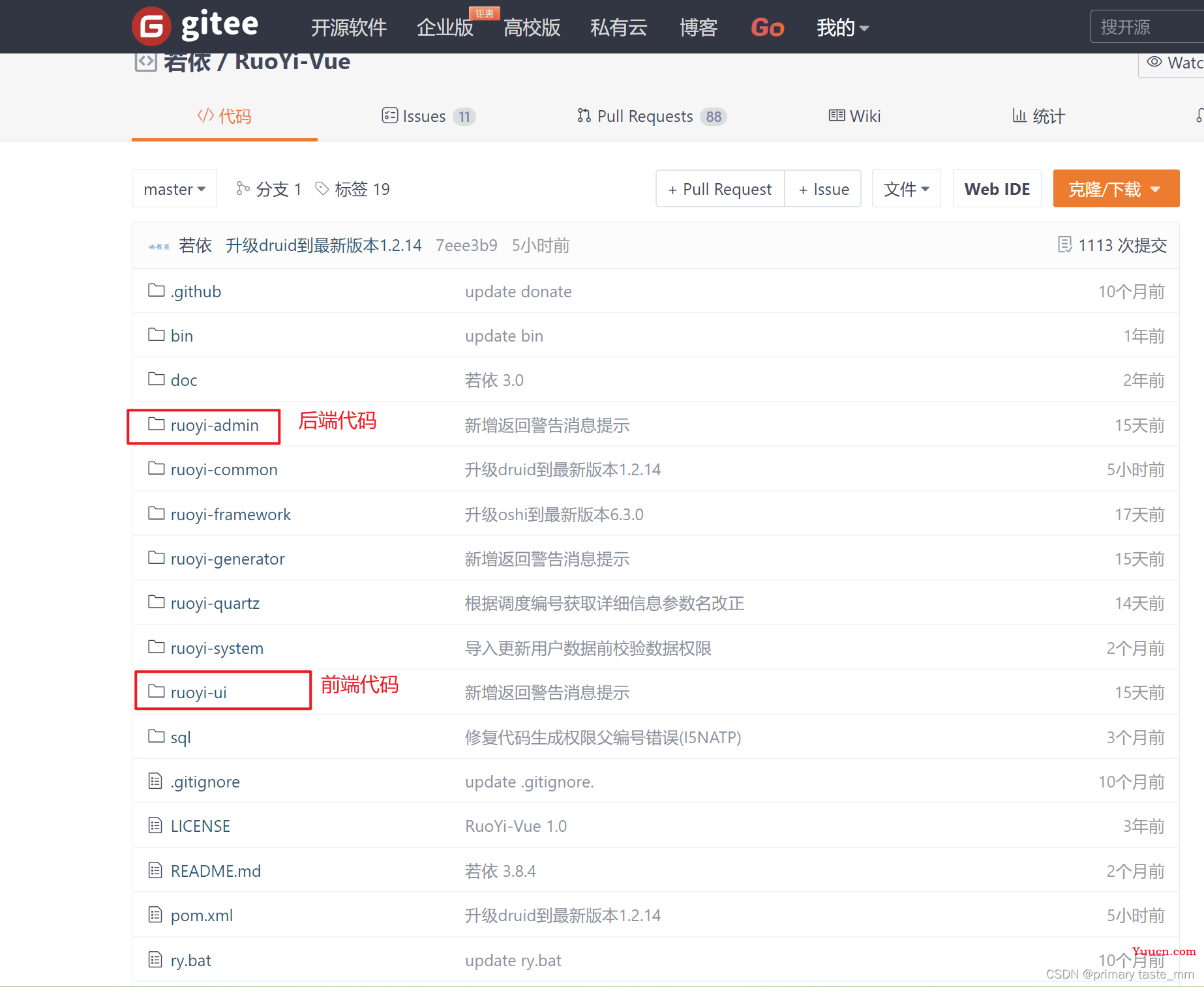This screenshot has height=987, width=1204.
Task: Open the Web IDE button
Action: 997,188
